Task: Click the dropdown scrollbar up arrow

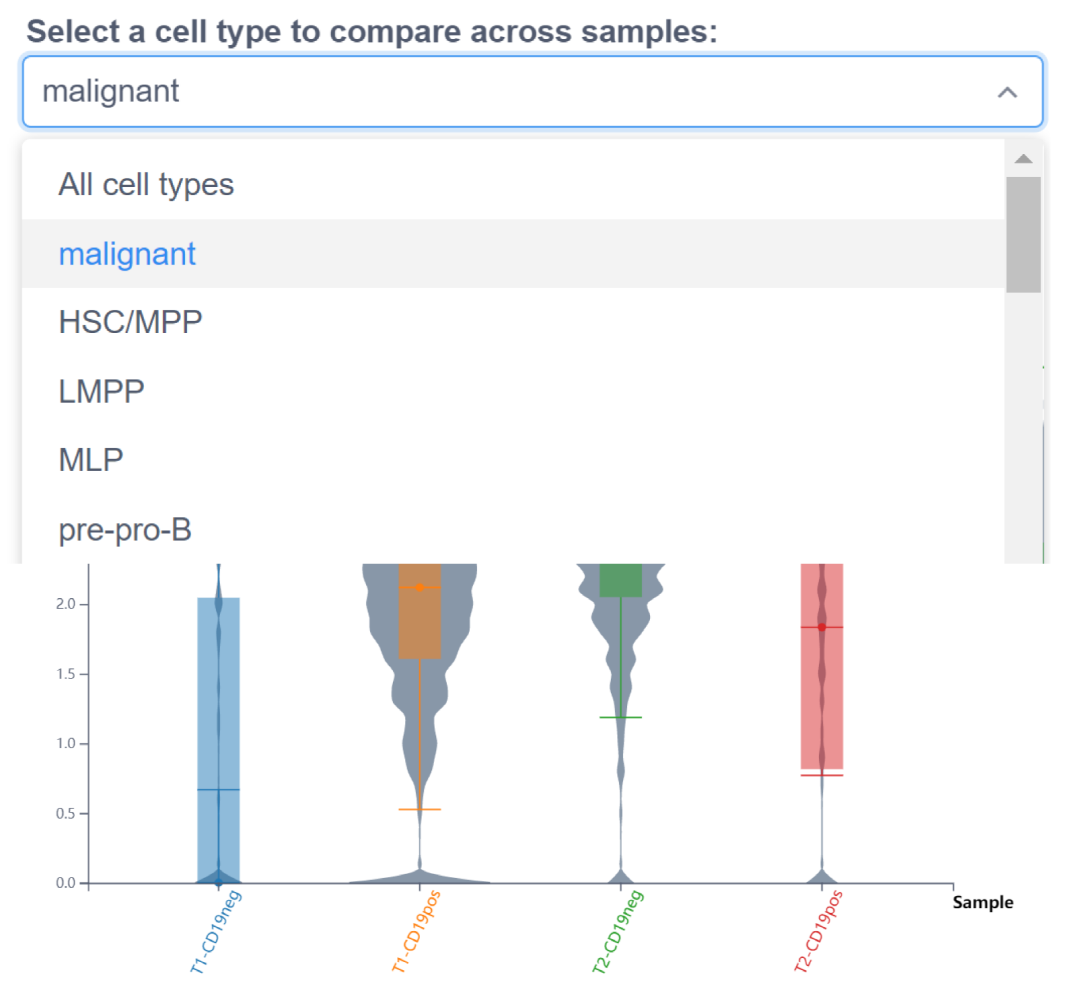Action: (x=1023, y=159)
